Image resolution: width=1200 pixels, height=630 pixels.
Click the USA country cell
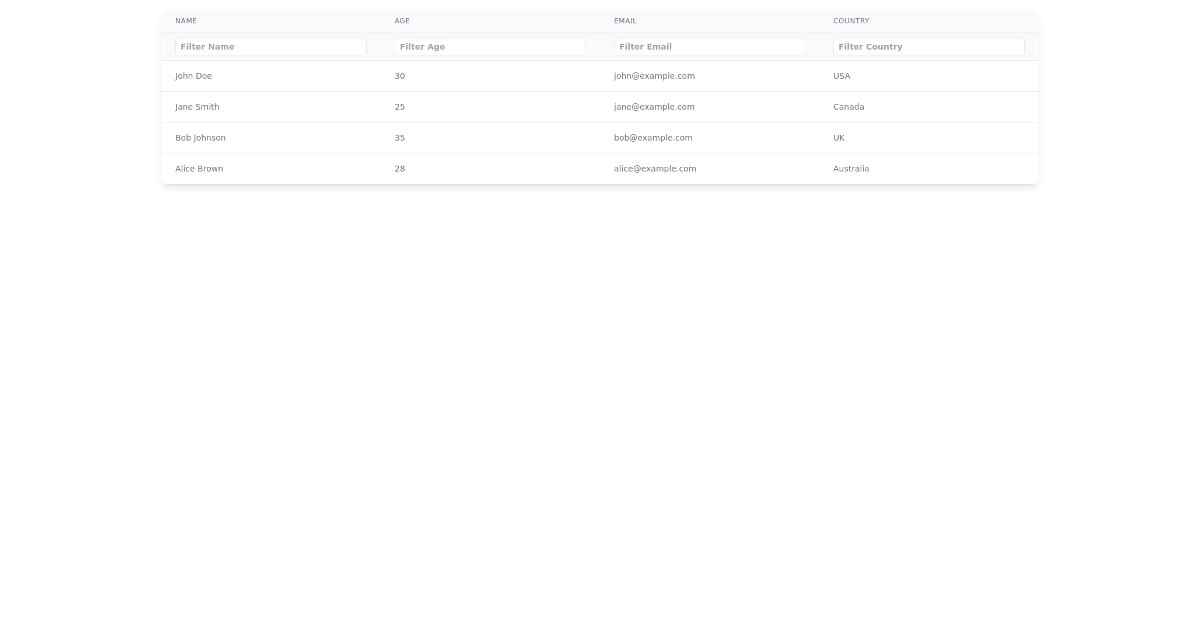coord(841,76)
